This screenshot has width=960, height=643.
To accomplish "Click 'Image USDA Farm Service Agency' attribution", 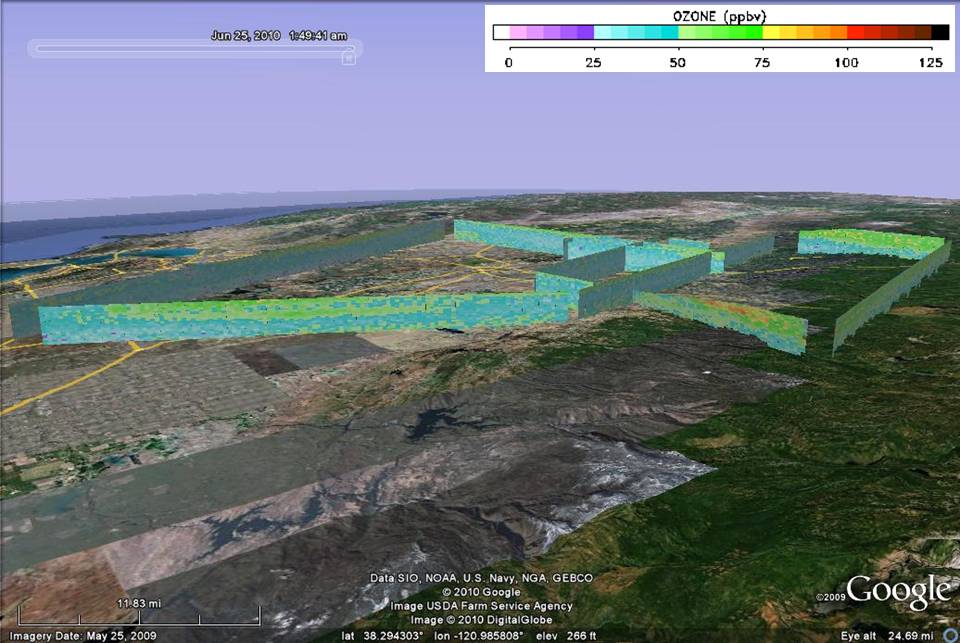I will [x=481, y=606].
